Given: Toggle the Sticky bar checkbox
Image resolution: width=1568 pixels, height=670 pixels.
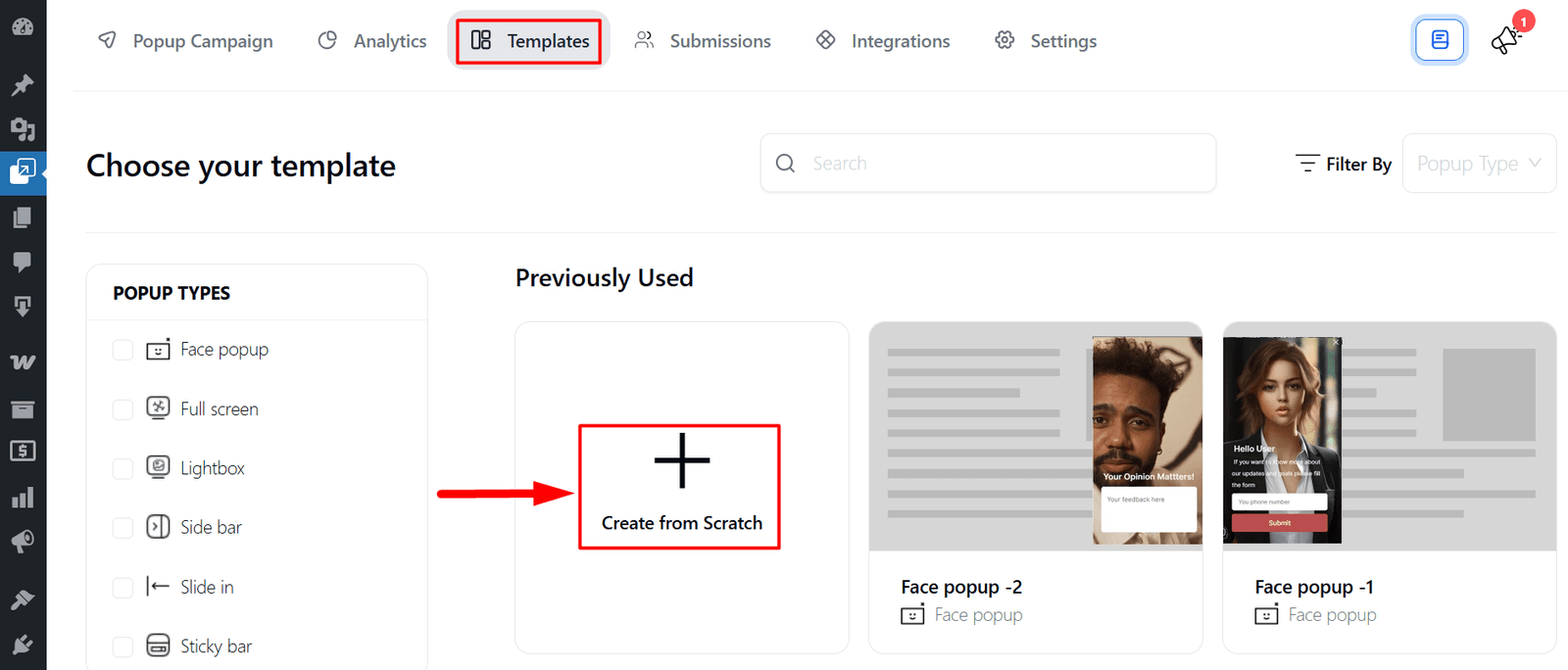Looking at the screenshot, I should coord(122,646).
